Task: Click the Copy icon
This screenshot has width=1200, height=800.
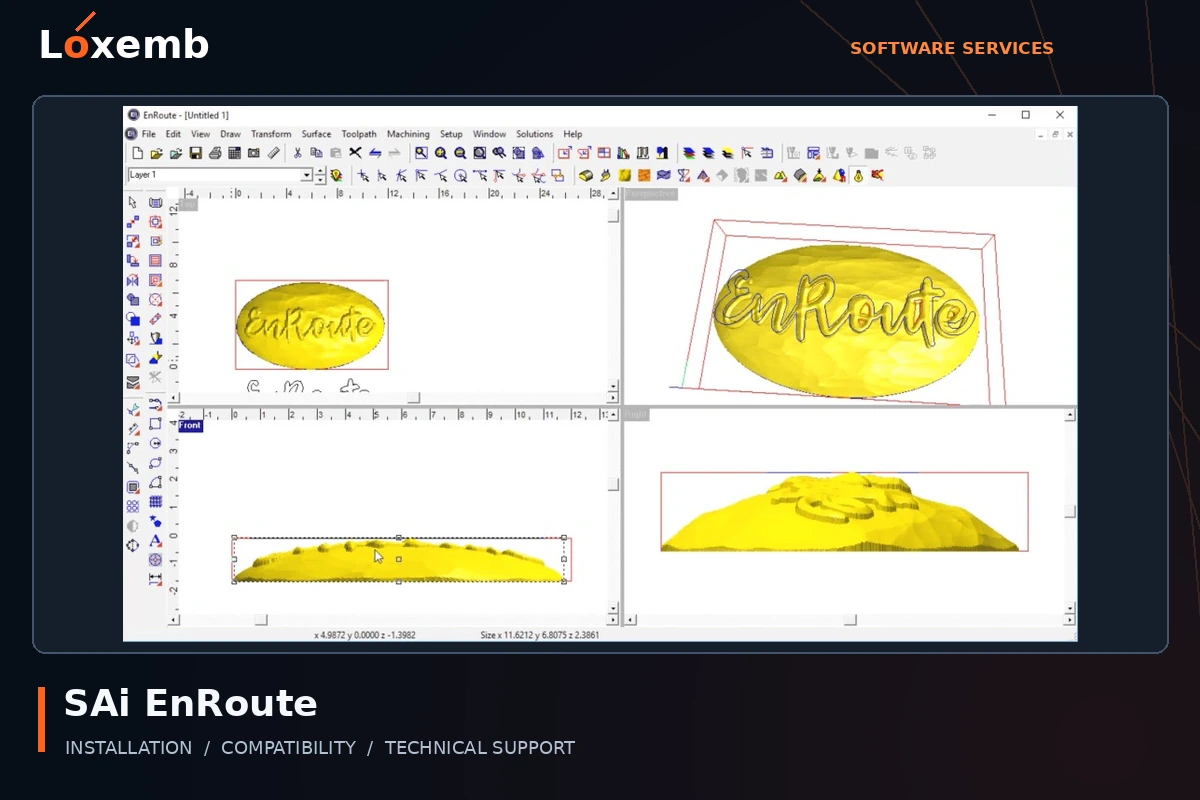Action: click(x=317, y=153)
